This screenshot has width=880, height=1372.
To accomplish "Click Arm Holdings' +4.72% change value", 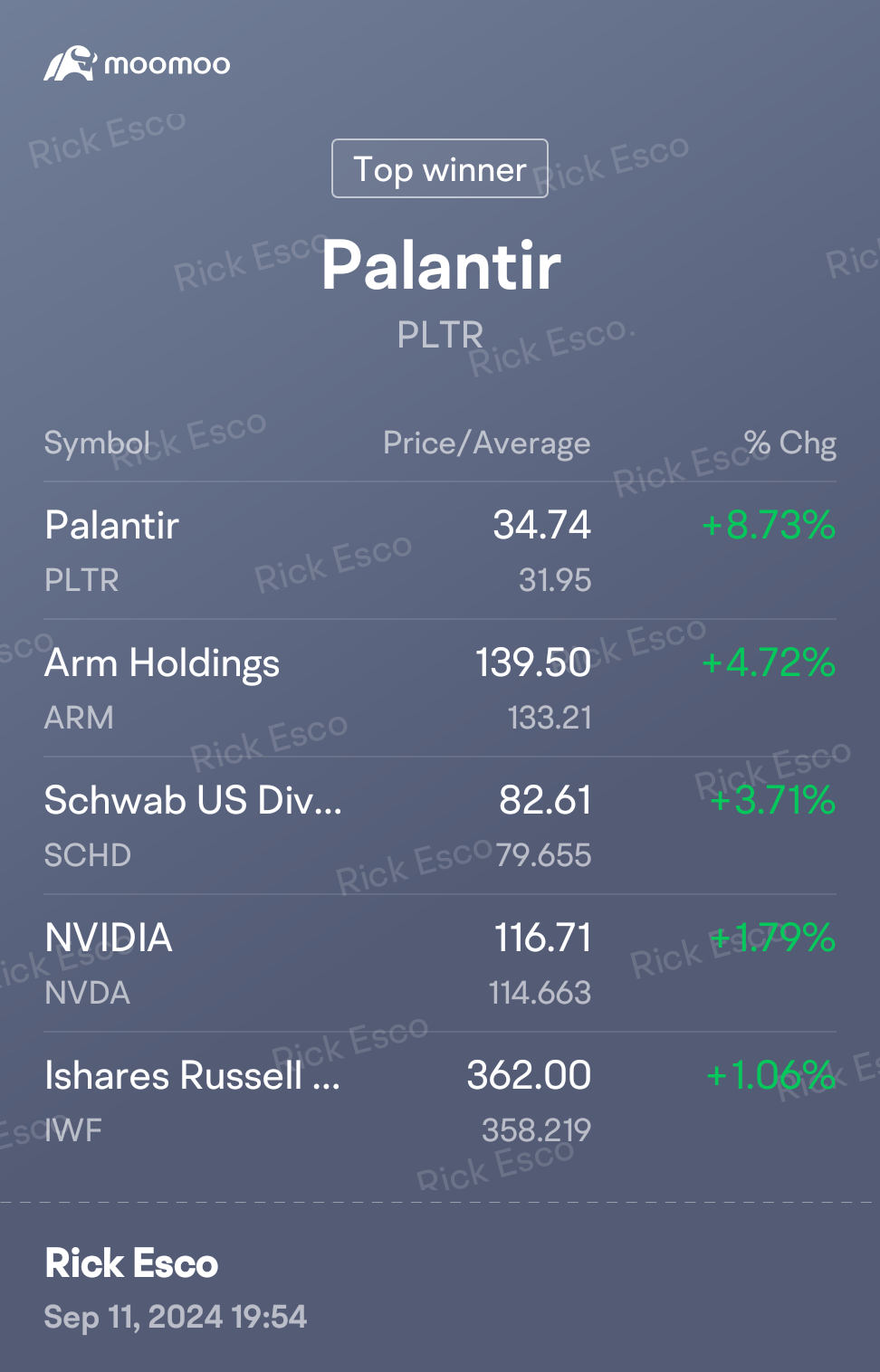I will click(769, 663).
